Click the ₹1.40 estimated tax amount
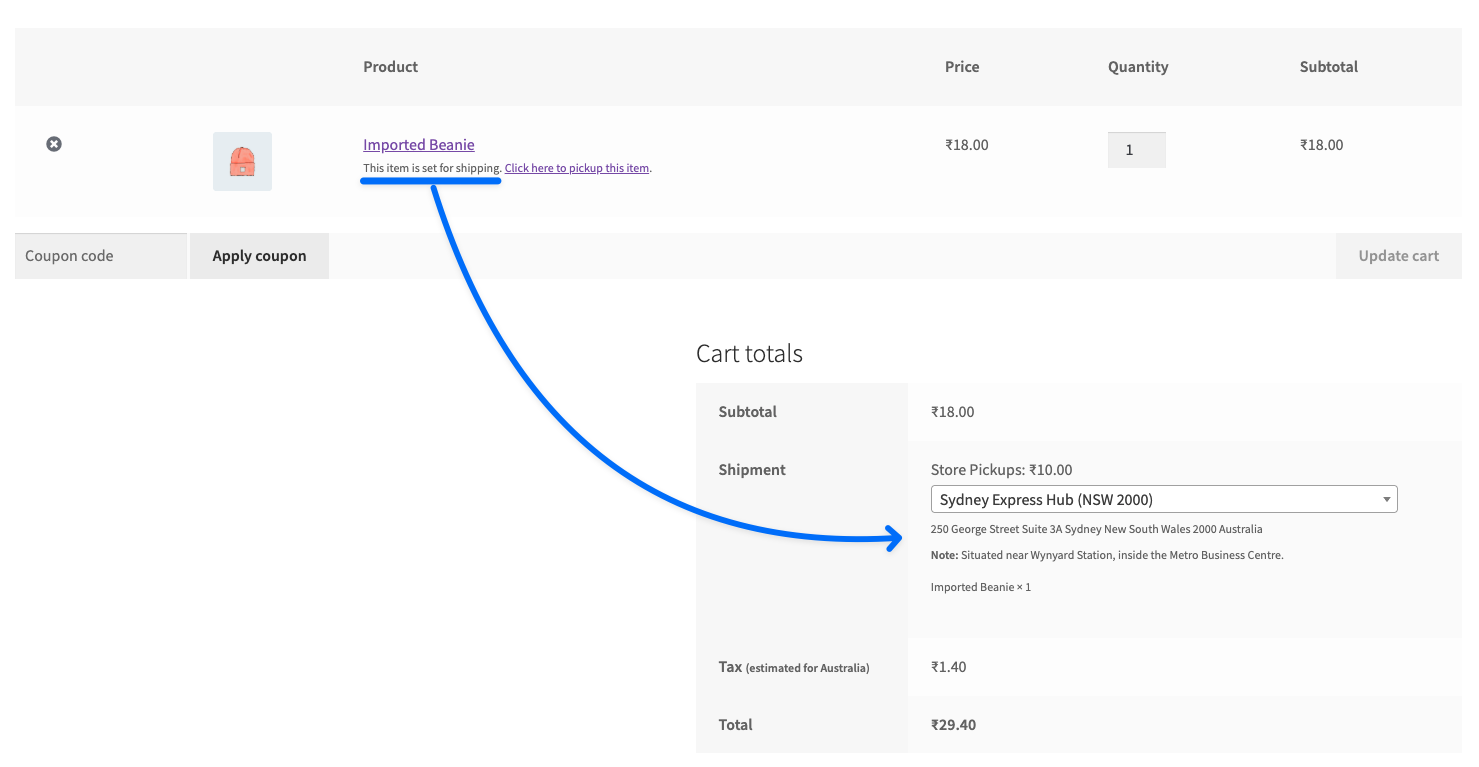This screenshot has width=1479, height=767. [x=948, y=667]
